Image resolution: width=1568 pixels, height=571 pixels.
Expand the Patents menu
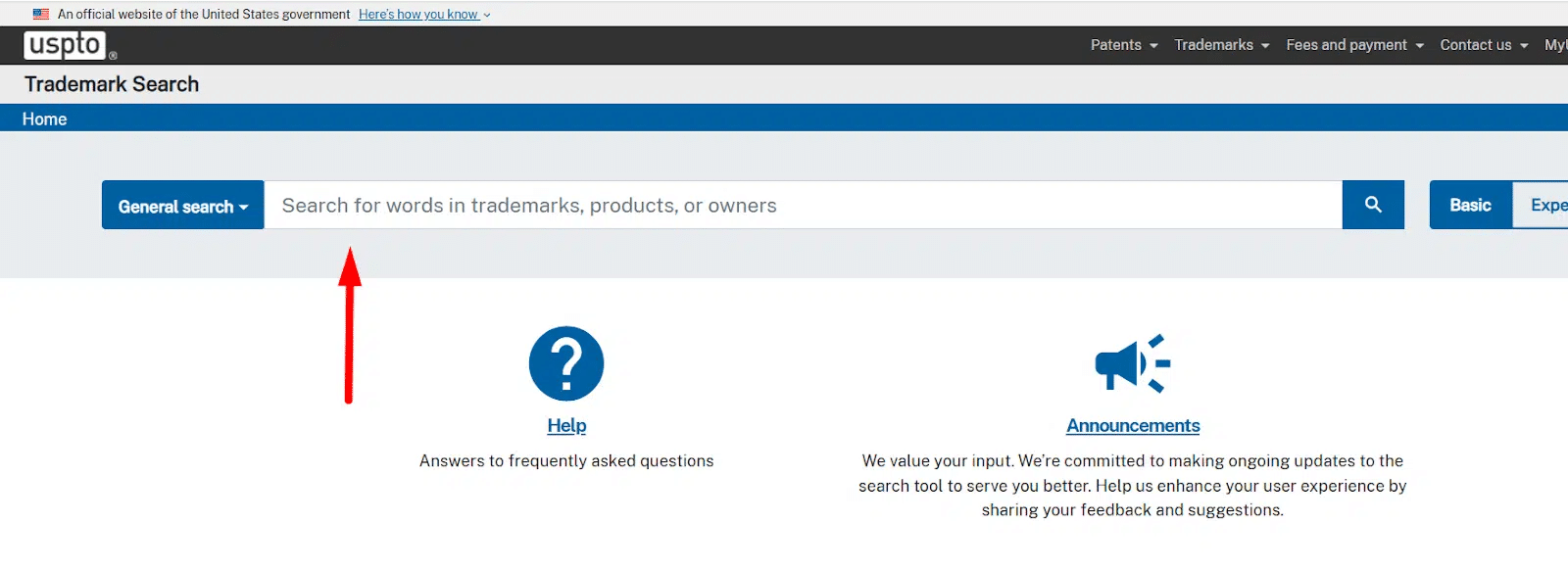(x=1123, y=45)
